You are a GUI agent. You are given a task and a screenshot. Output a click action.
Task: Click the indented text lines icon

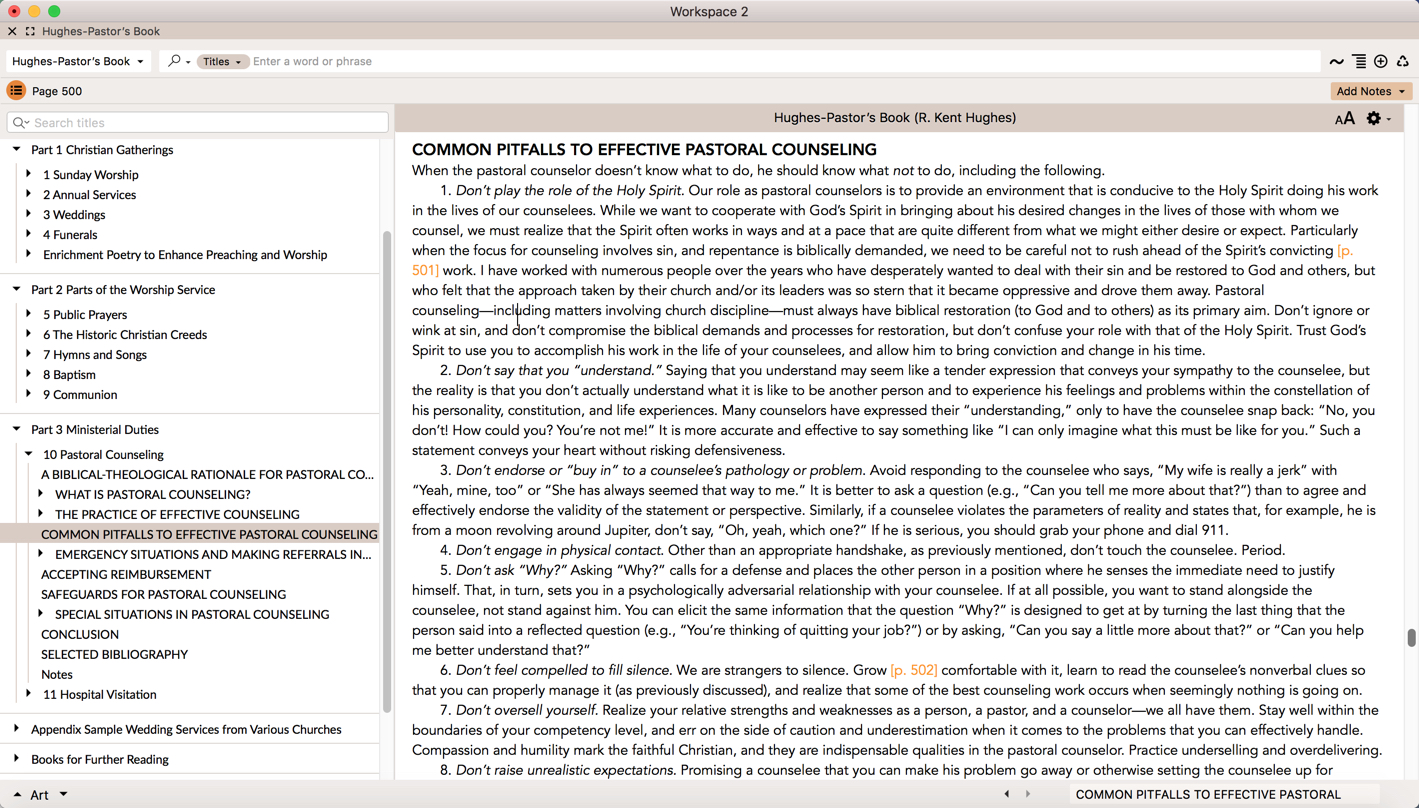(1359, 62)
